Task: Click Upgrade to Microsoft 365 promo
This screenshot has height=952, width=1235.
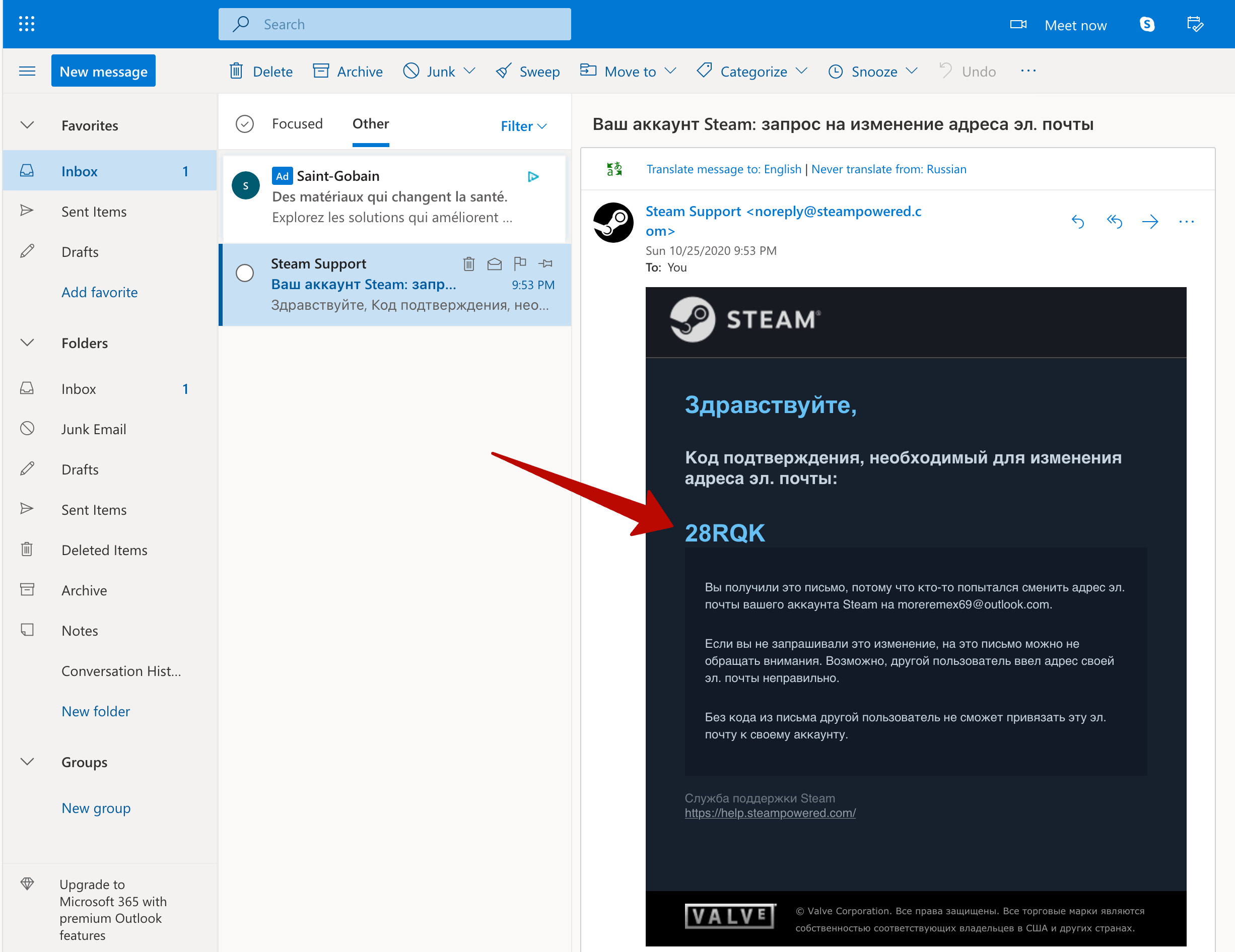Action: point(110,909)
